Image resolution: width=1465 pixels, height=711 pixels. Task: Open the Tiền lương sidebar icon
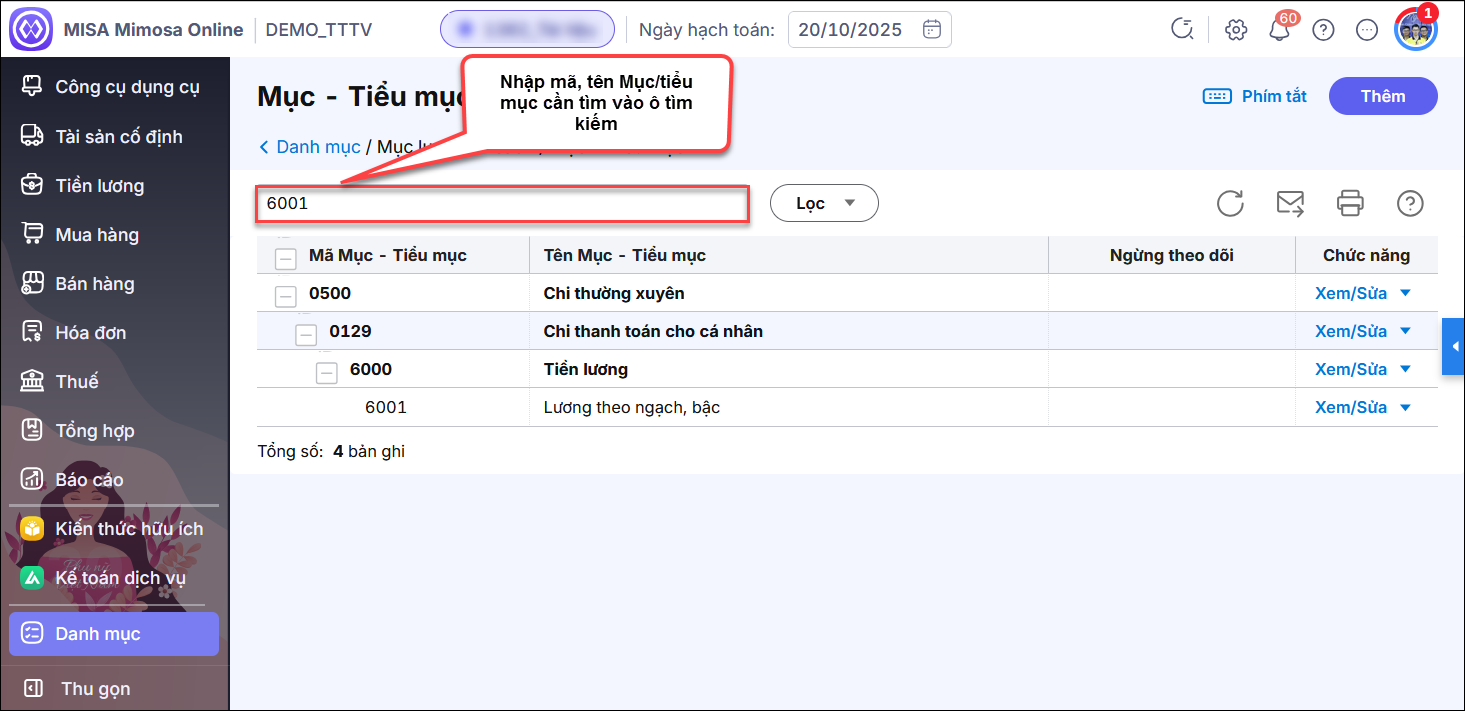point(32,185)
